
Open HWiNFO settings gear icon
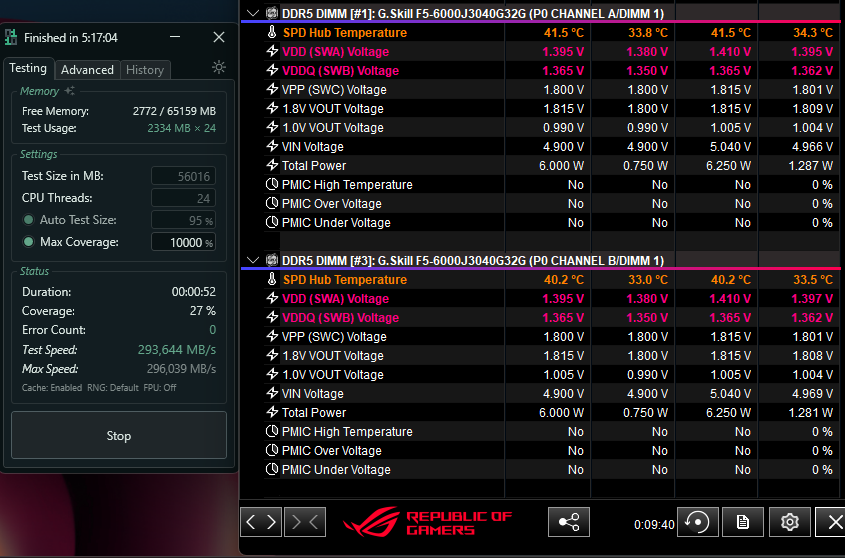789,522
